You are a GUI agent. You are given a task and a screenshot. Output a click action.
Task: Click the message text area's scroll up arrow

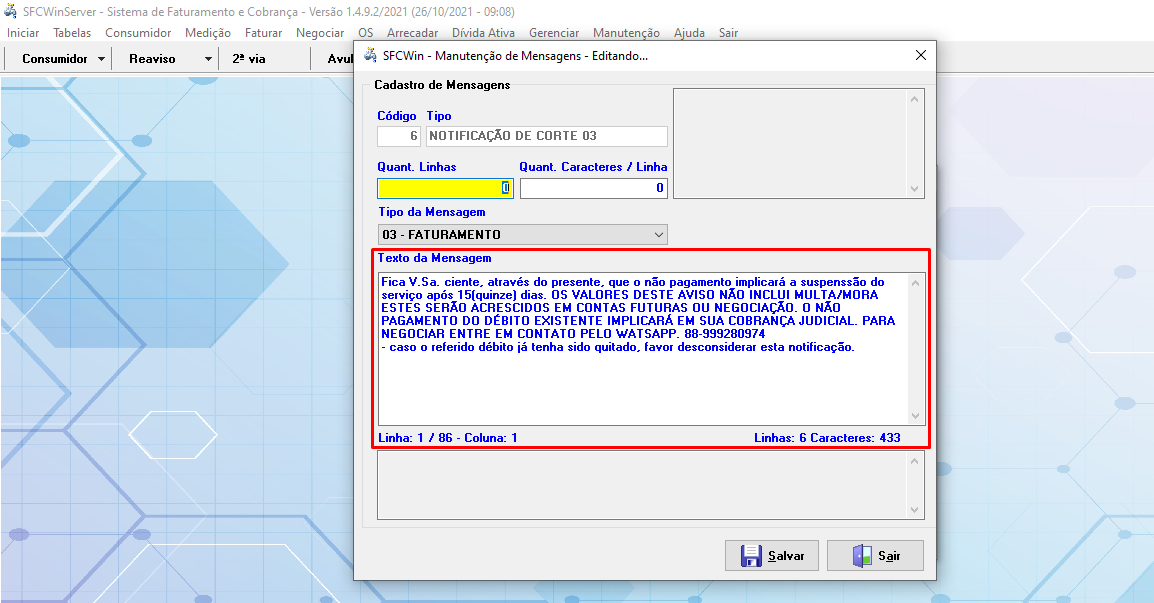click(x=915, y=282)
